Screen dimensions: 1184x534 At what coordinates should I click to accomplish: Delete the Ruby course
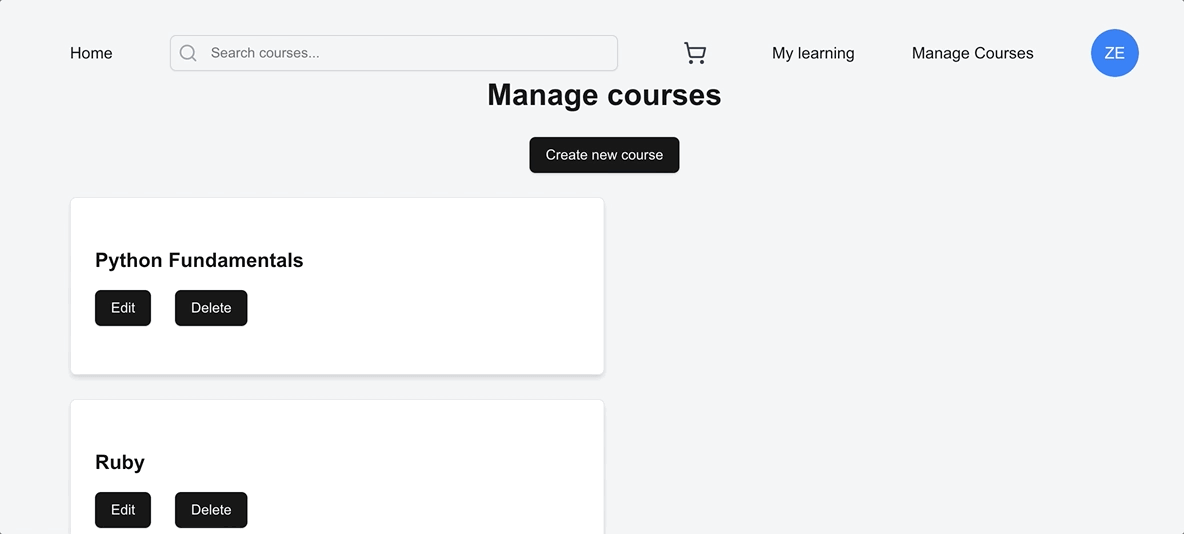pyautogui.click(x=211, y=510)
